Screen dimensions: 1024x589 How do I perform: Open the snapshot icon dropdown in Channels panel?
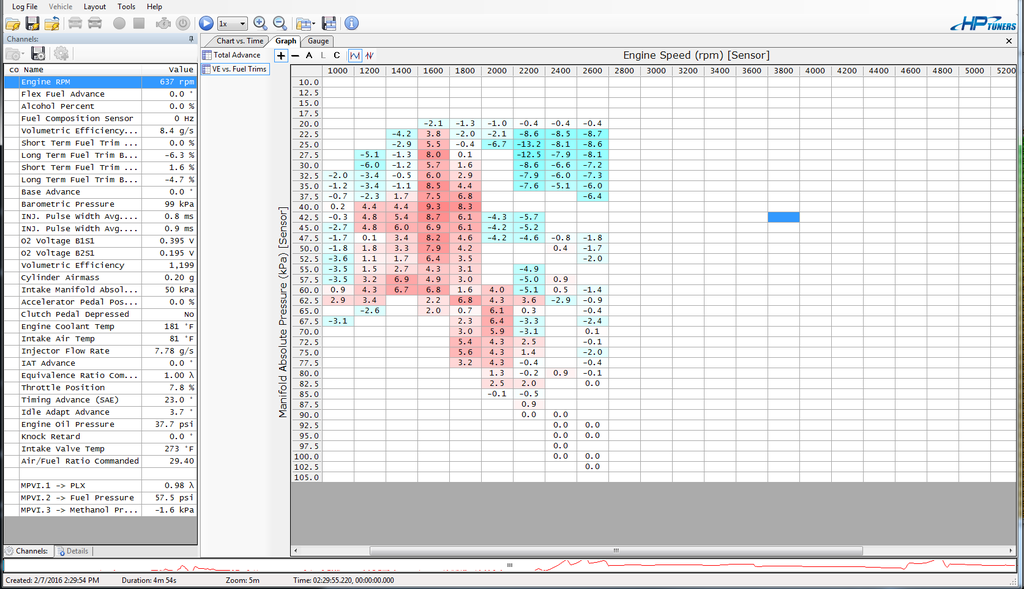pyautogui.click(x=23, y=53)
